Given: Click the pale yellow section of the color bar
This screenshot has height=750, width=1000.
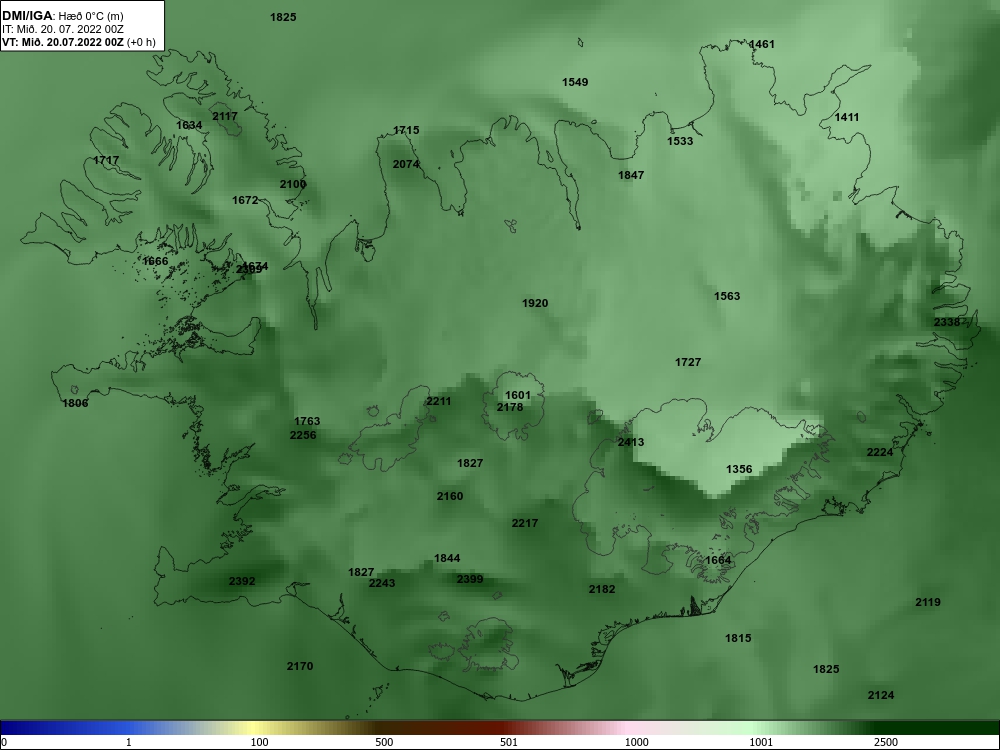Looking at the screenshot, I should pos(255,728).
